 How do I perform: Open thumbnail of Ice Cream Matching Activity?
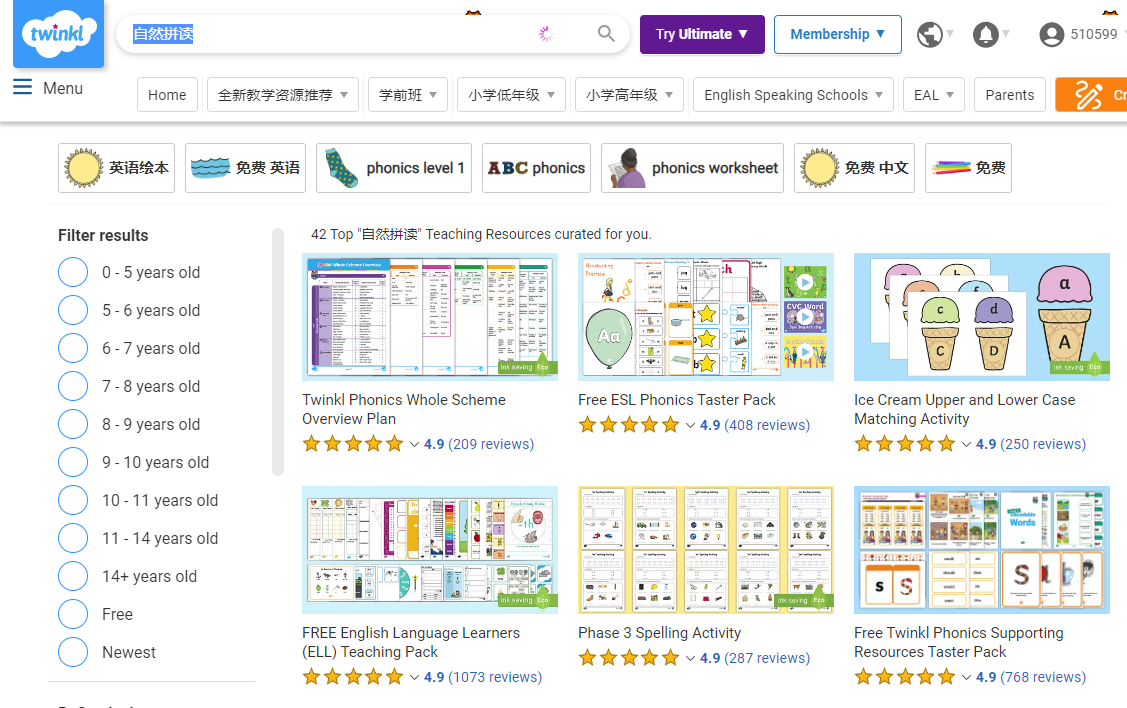tap(982, 316)
